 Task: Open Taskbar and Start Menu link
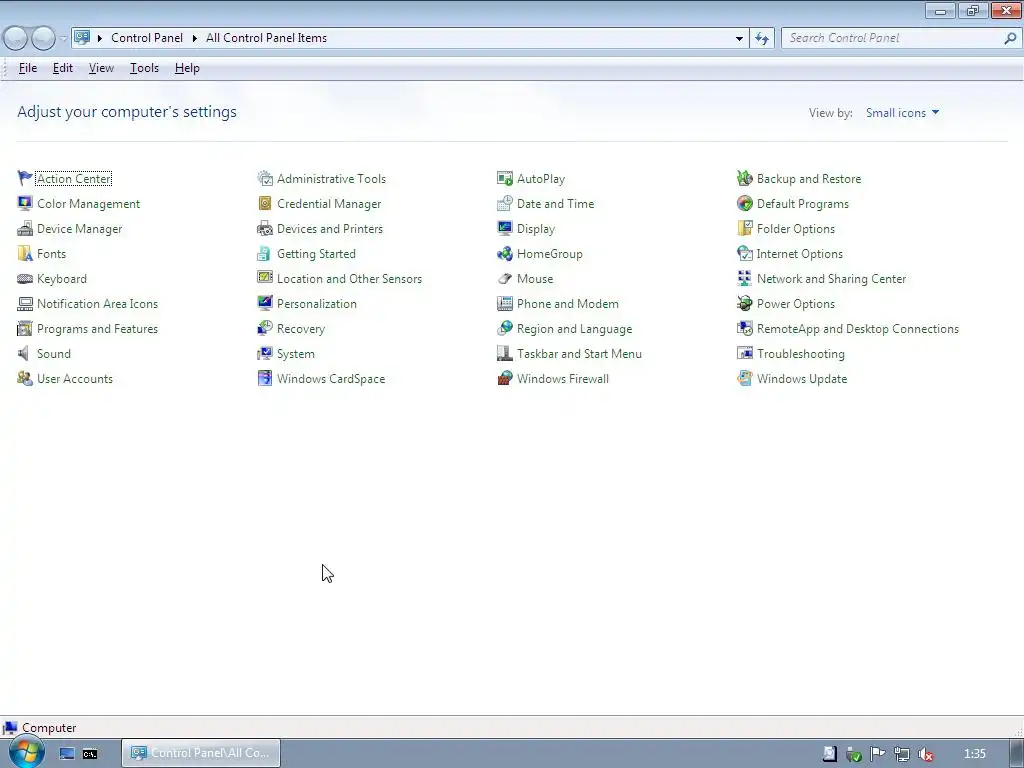pyautogui.click(x=579, y=354)
